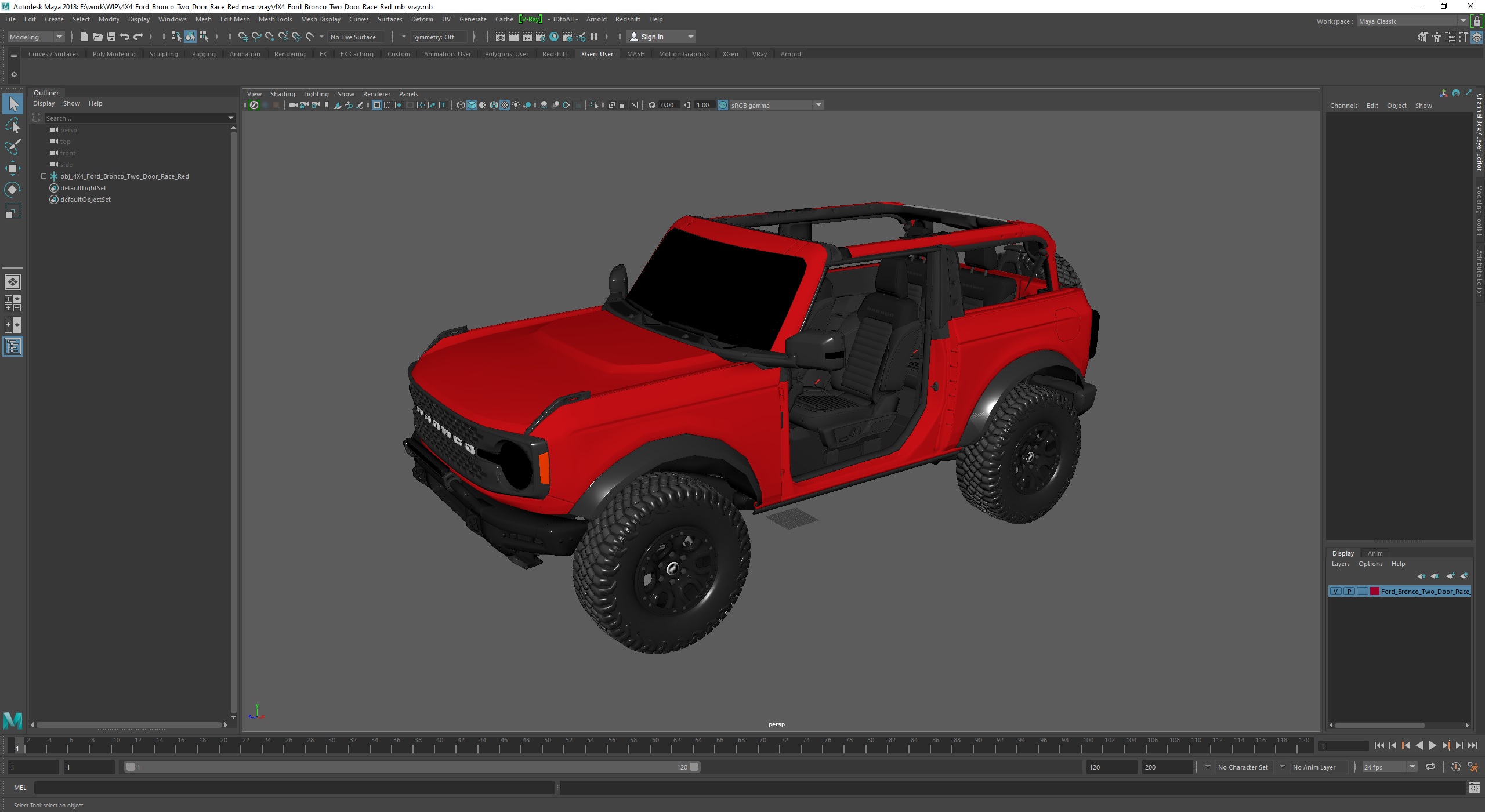This screenshot has width=1485, height=812.
Task: Switch to four-view layout icon
Action: point(13,303)
